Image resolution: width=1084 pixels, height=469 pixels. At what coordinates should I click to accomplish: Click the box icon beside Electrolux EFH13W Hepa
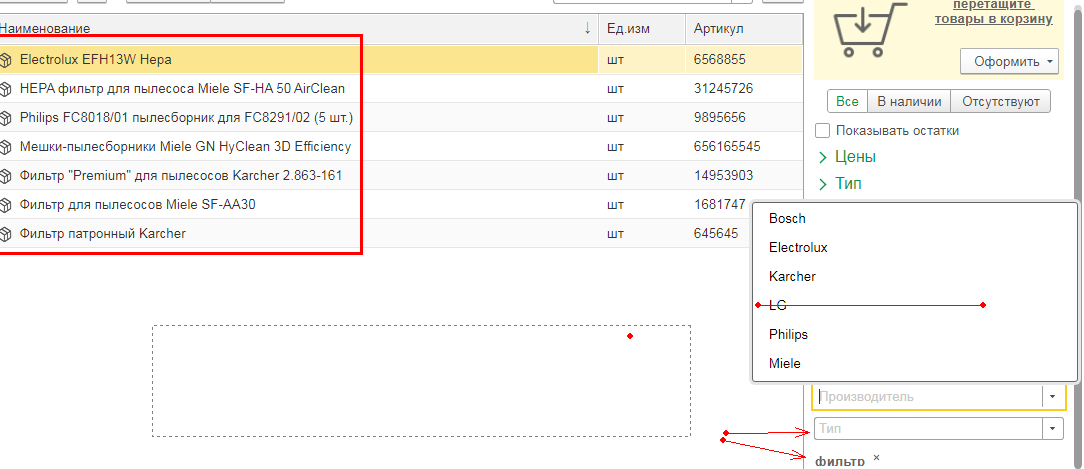tap(7, 60)
